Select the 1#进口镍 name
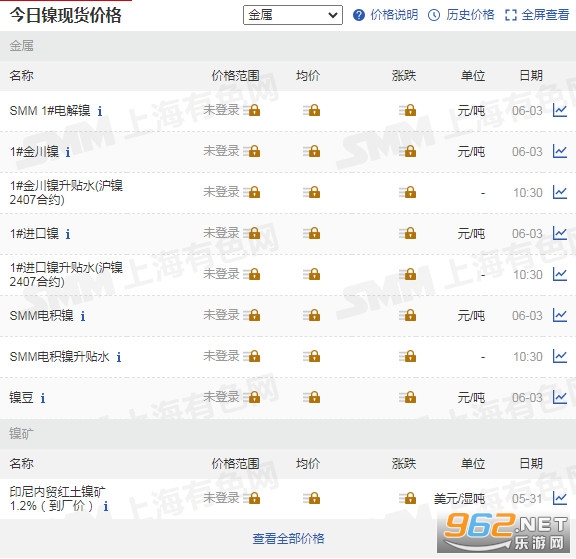 [34, 234]
